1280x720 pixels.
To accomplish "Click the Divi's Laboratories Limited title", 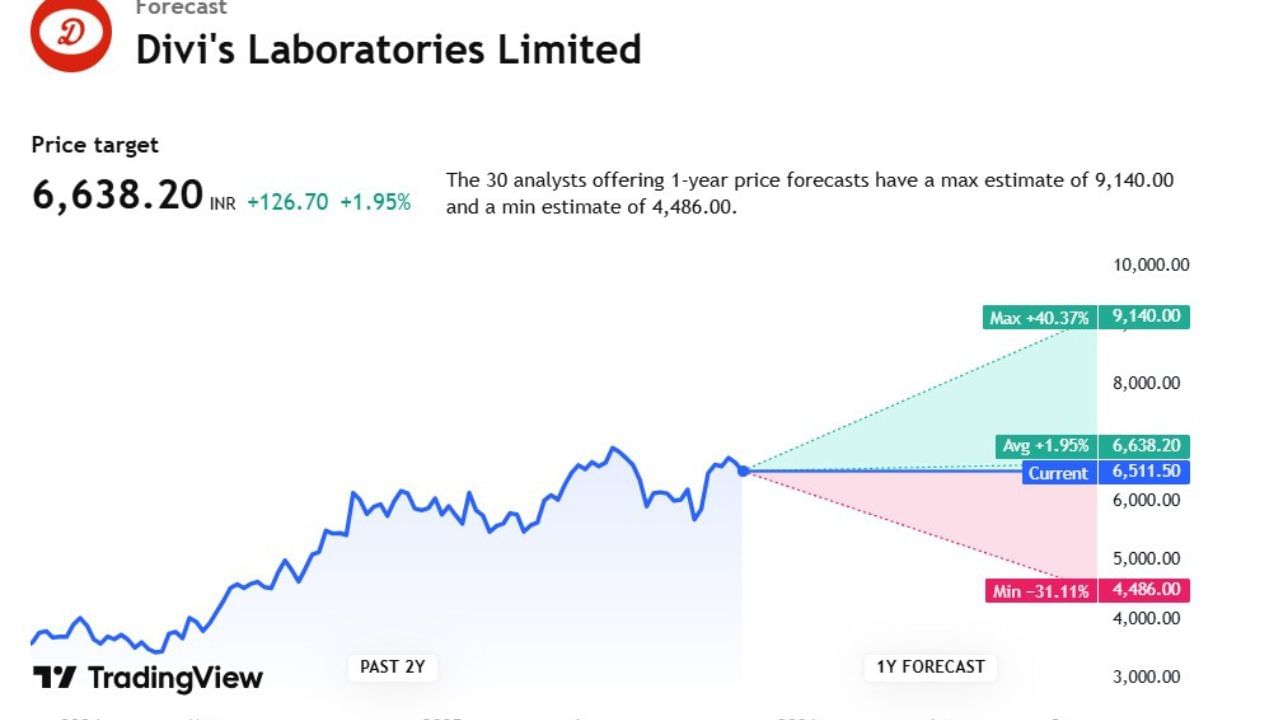I will pyautogui.click(x=388, y=49).
